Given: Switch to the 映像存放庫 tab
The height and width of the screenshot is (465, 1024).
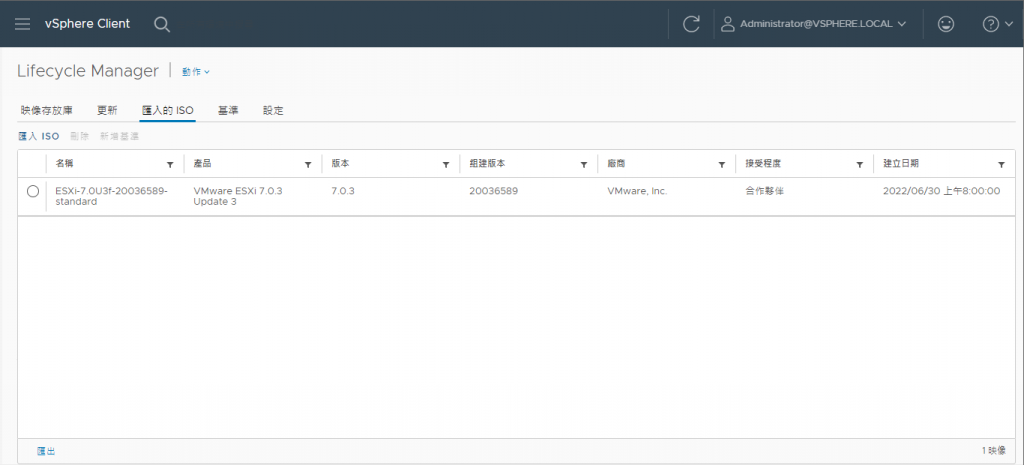Looking at the screenshot, I should click(x=46, y=110).
